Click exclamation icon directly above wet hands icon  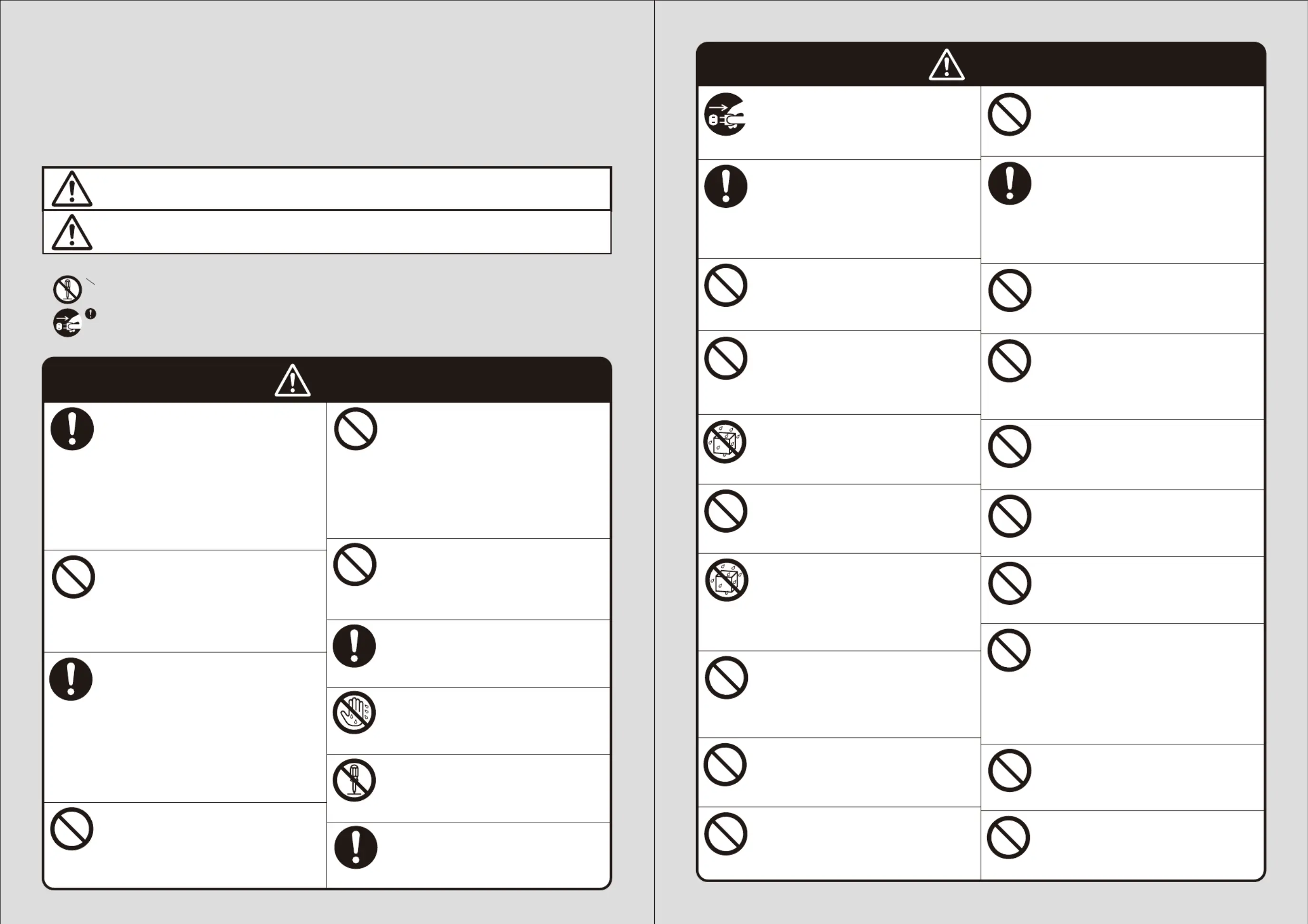click(354, 646)
